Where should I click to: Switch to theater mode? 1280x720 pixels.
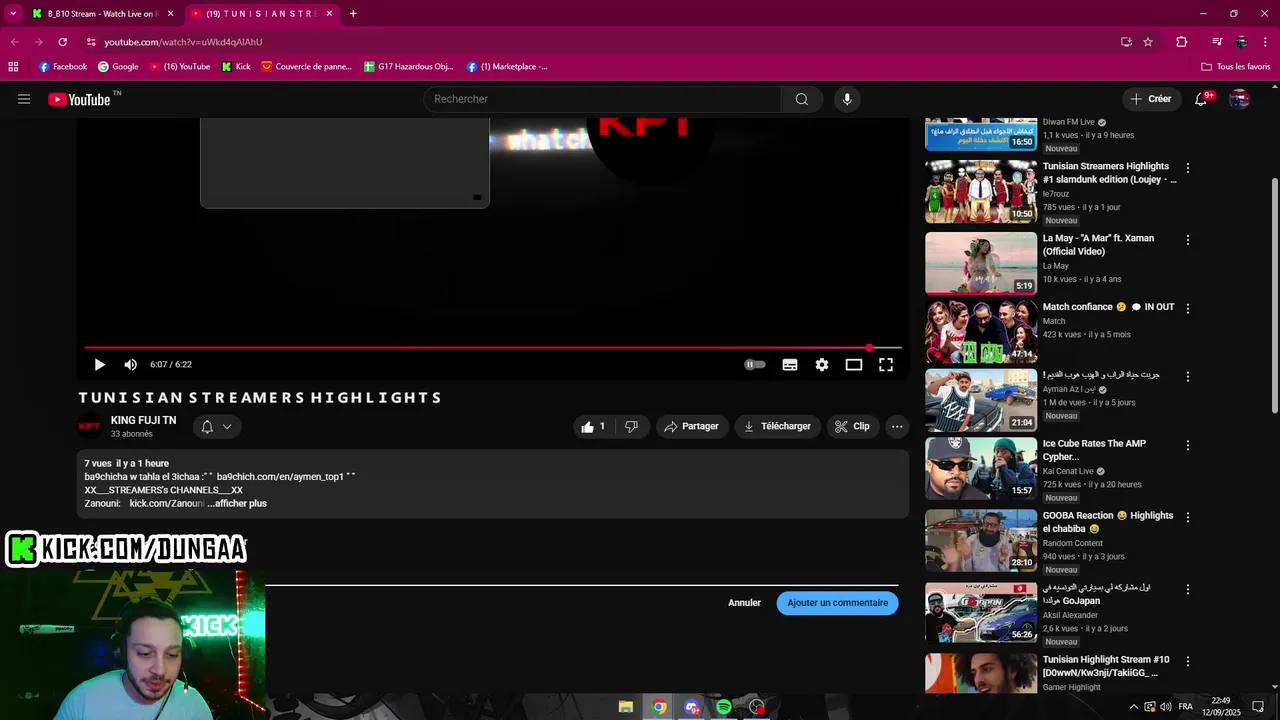pos(854,365)
